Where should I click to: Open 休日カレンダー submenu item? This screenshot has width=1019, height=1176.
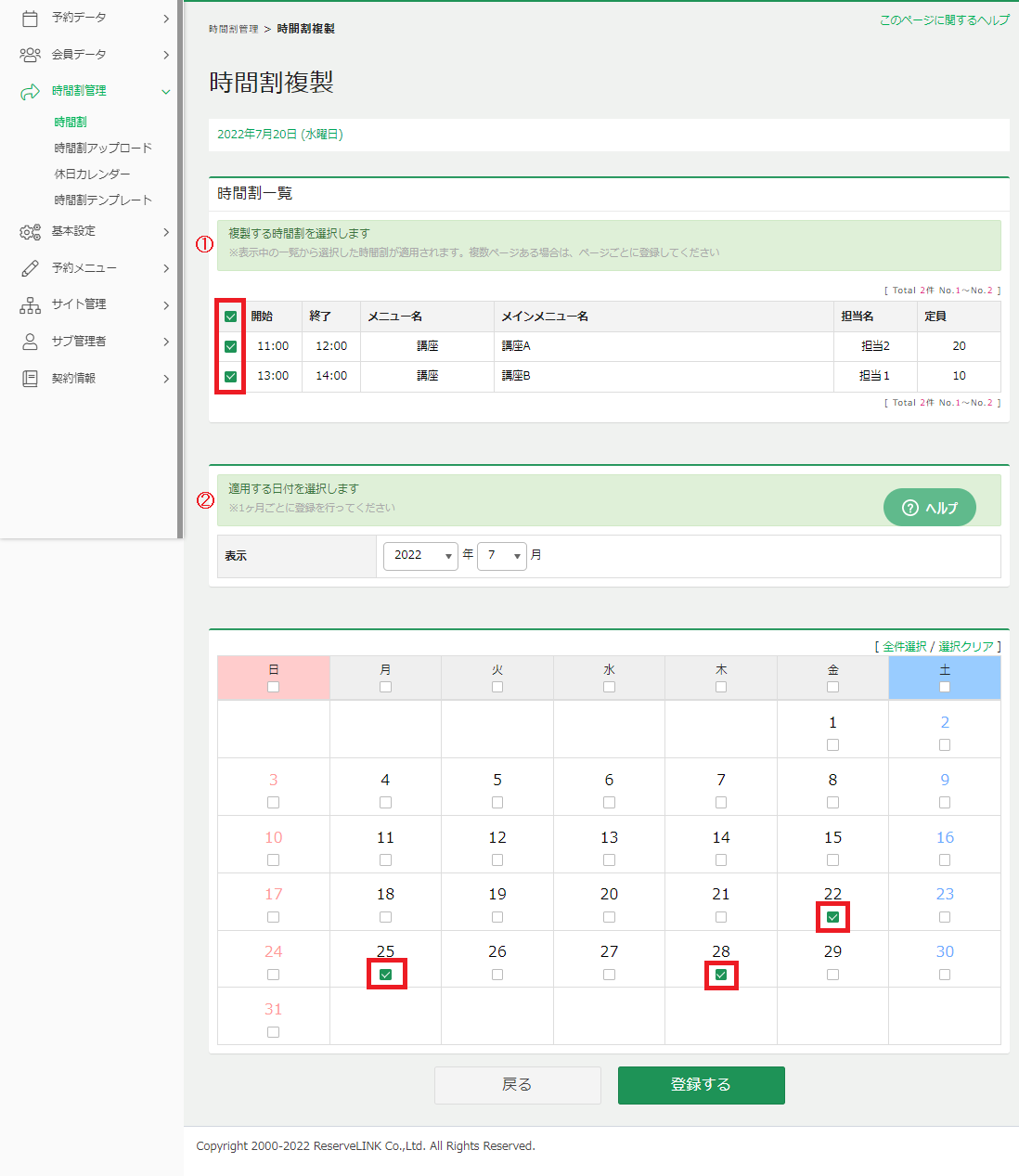pyautogui.click(x=92, y=174)
